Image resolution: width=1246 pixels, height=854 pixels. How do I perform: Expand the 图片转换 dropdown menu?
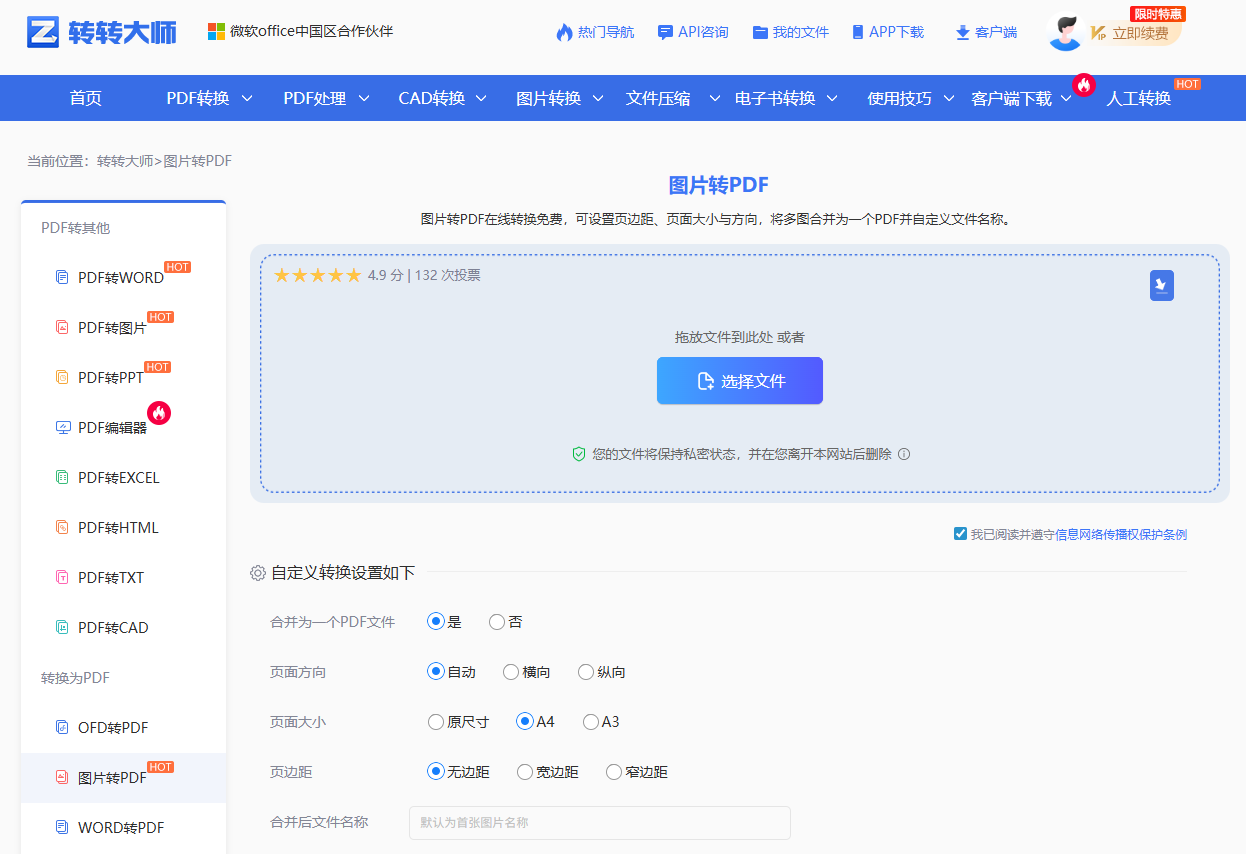(548, 97)
